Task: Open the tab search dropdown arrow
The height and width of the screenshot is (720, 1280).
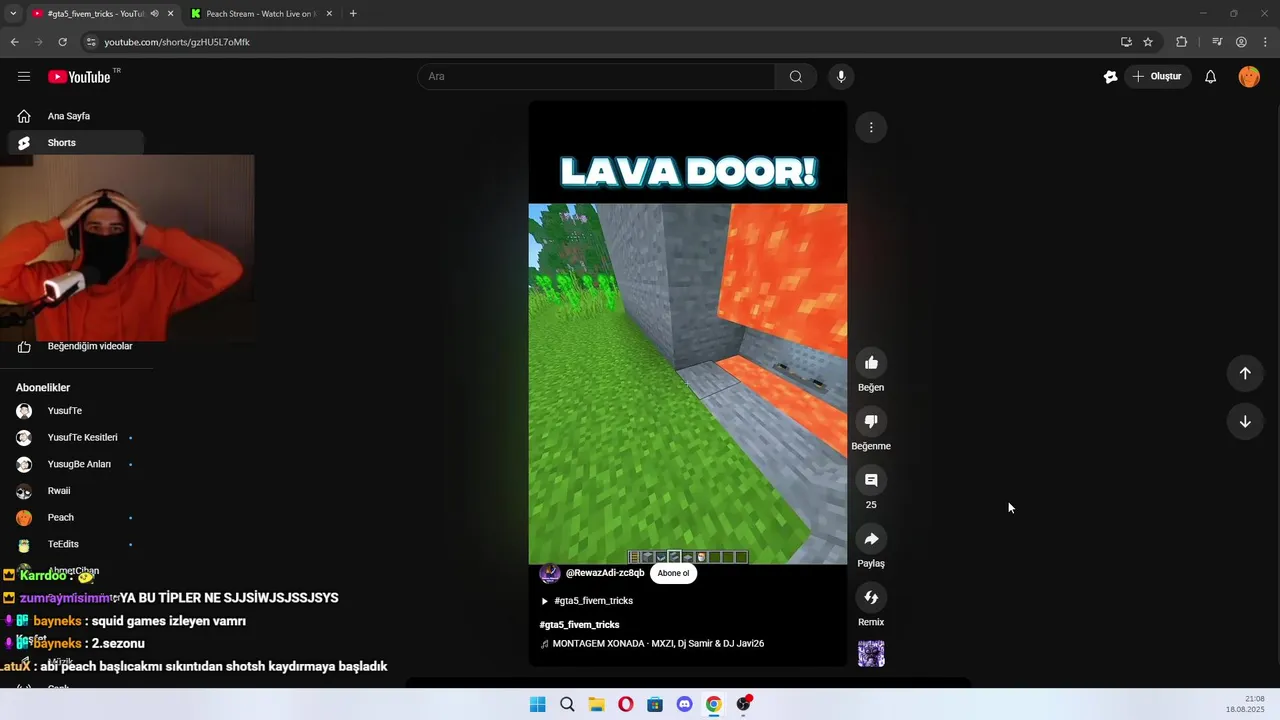Action: 13,14
